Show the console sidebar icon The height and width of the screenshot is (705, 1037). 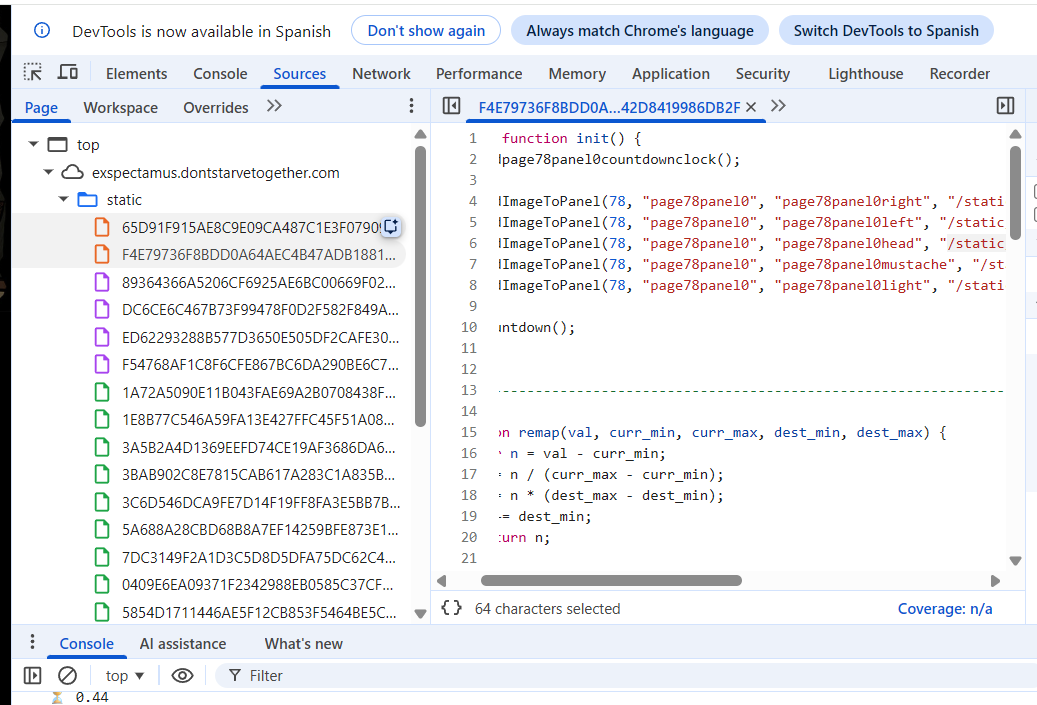click(x=32, y=675)
